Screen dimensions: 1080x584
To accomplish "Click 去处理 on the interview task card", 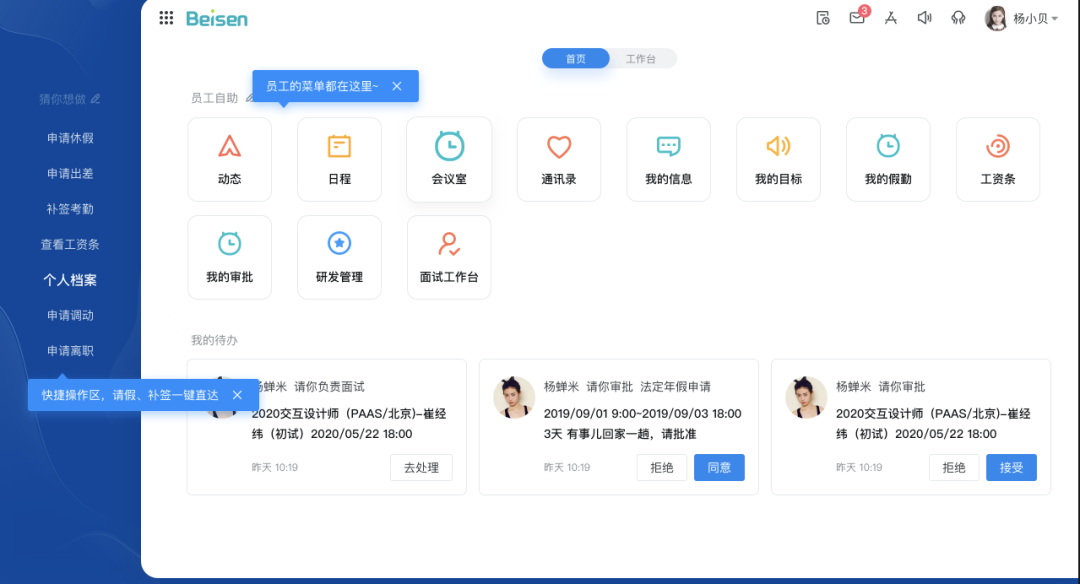I will [422, 468].
